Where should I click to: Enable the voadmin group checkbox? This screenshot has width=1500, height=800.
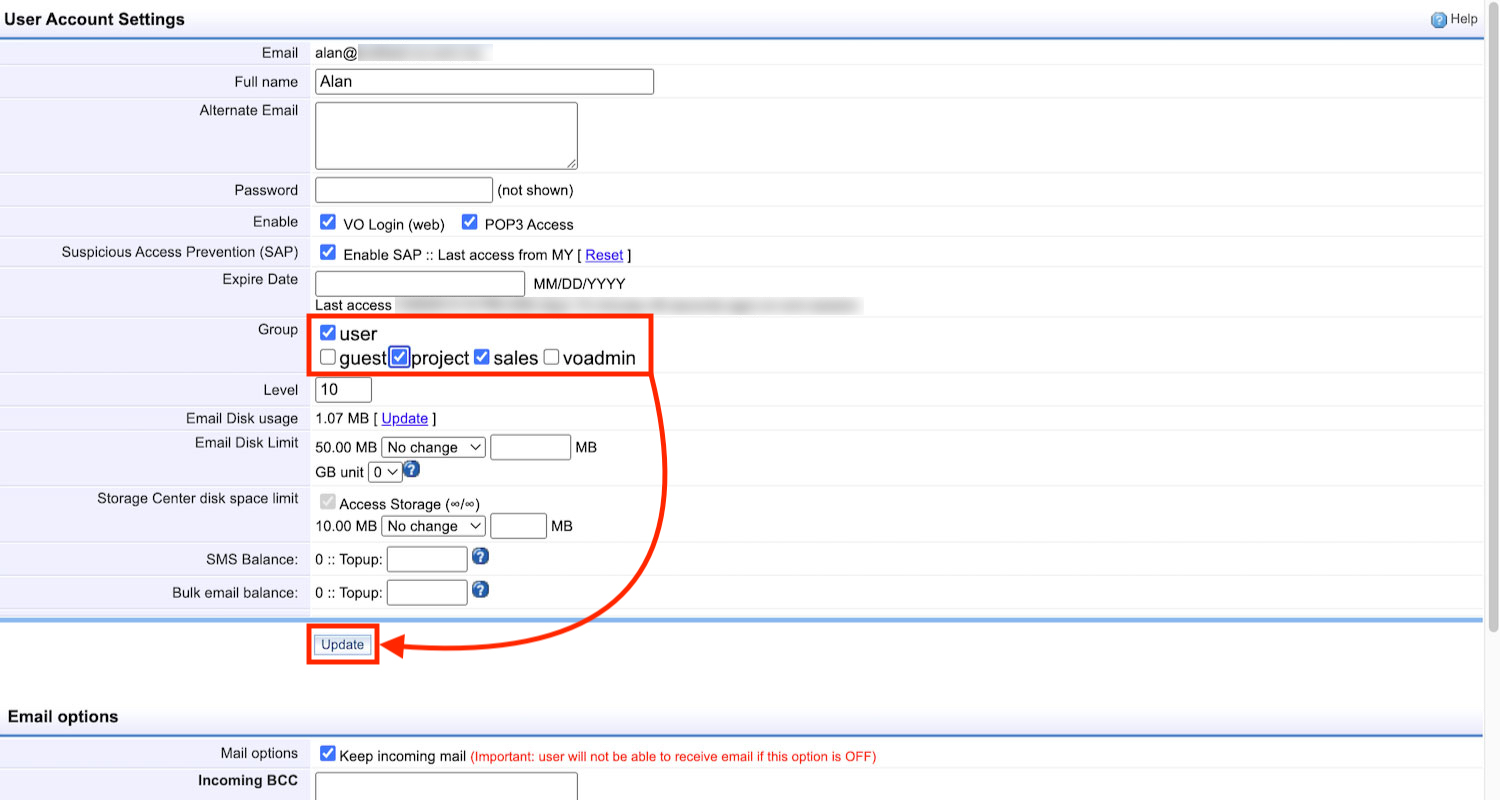[551, 357]
